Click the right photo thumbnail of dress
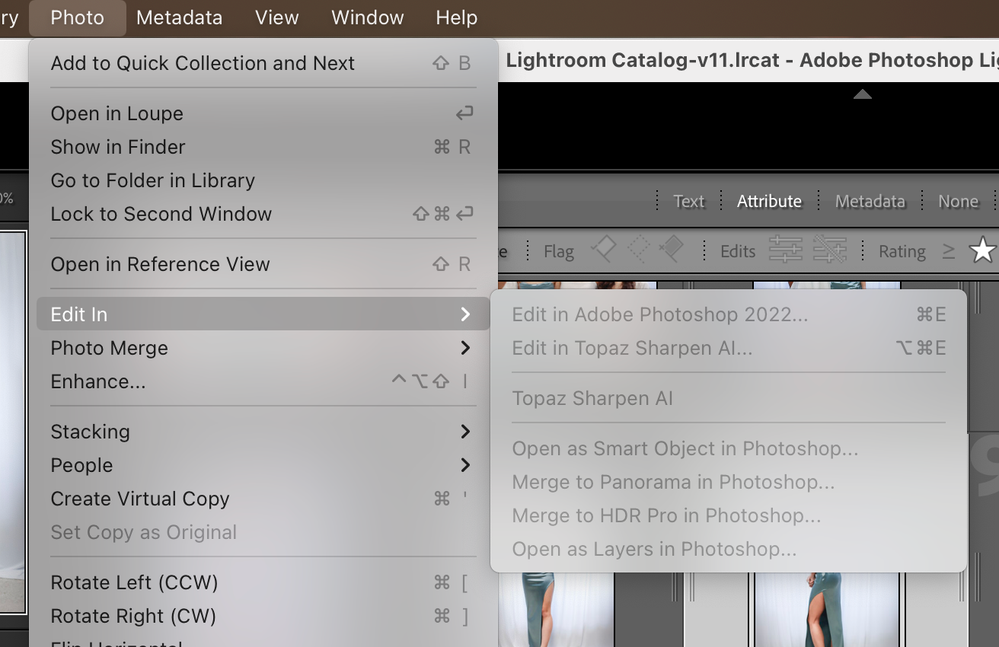 coord(825,608)
